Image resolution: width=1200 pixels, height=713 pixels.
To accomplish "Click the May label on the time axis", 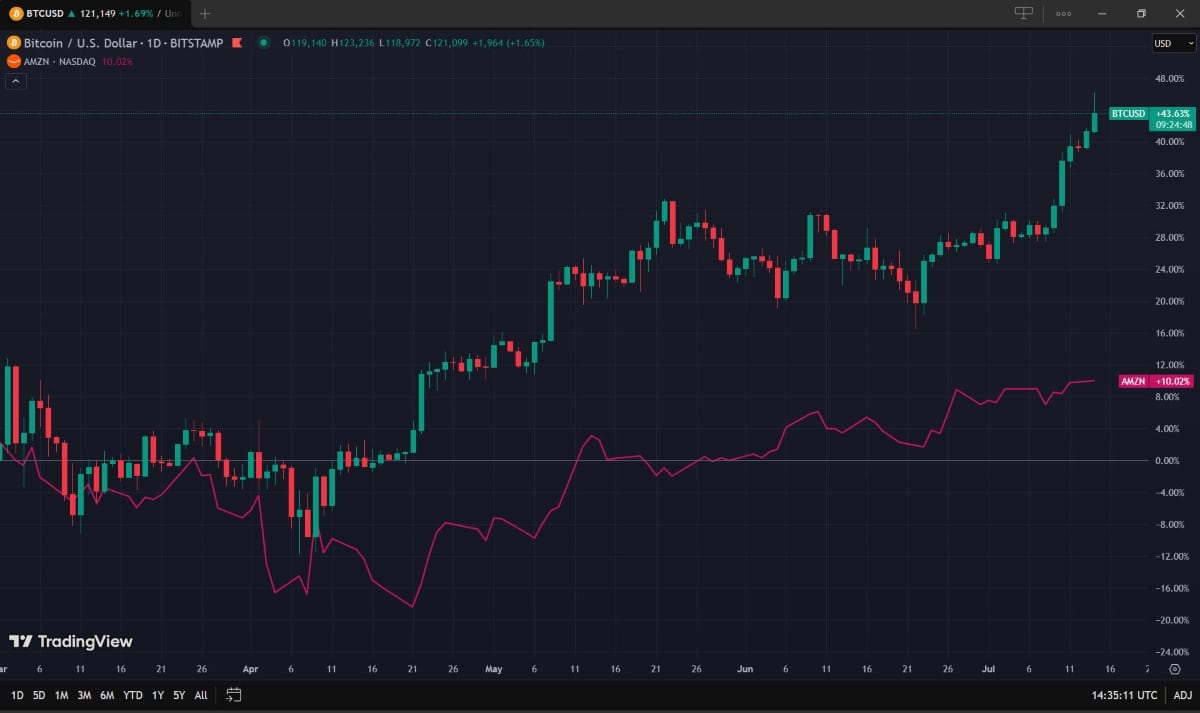I will coord(494,669).
